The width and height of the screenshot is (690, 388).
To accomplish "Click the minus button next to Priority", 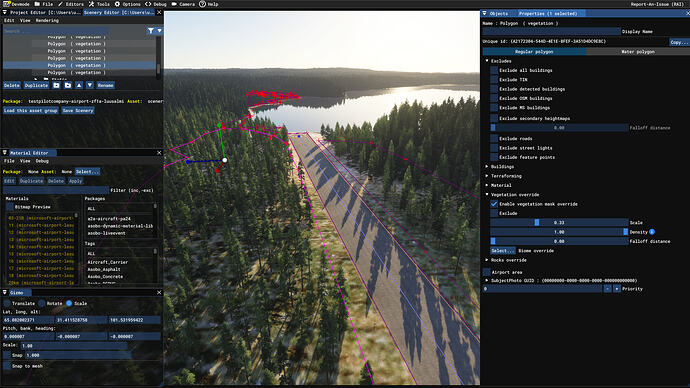I will click(607, 289).
